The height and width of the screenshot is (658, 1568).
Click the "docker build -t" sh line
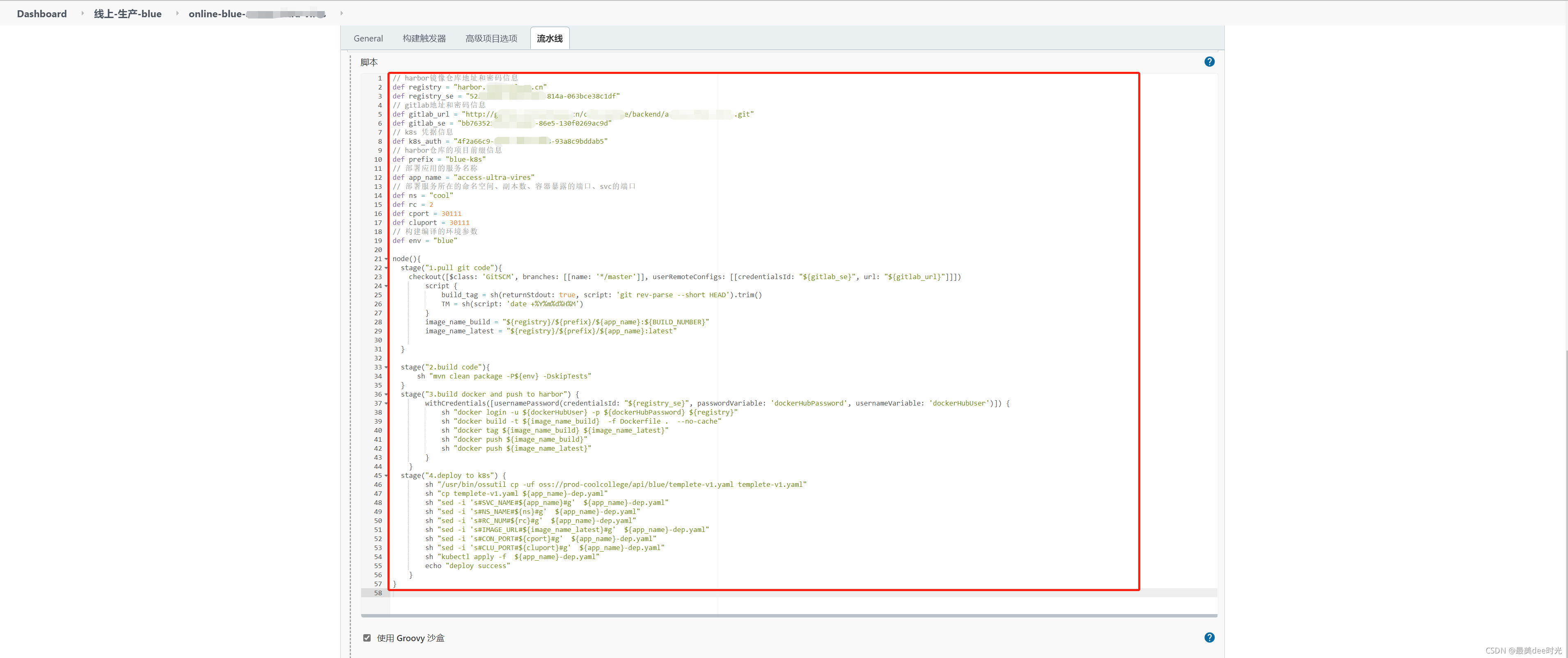click(x=581, y=421)
